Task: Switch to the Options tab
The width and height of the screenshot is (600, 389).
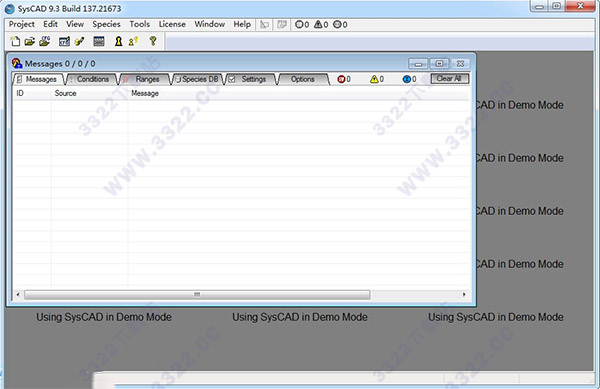Action: pyautogui.click(x=303, y=79)
